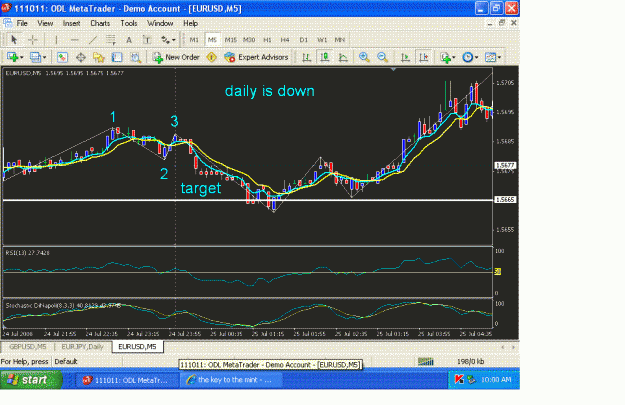Switch timeframe to W1
This screenshot has width=625, height=405.
322,40
